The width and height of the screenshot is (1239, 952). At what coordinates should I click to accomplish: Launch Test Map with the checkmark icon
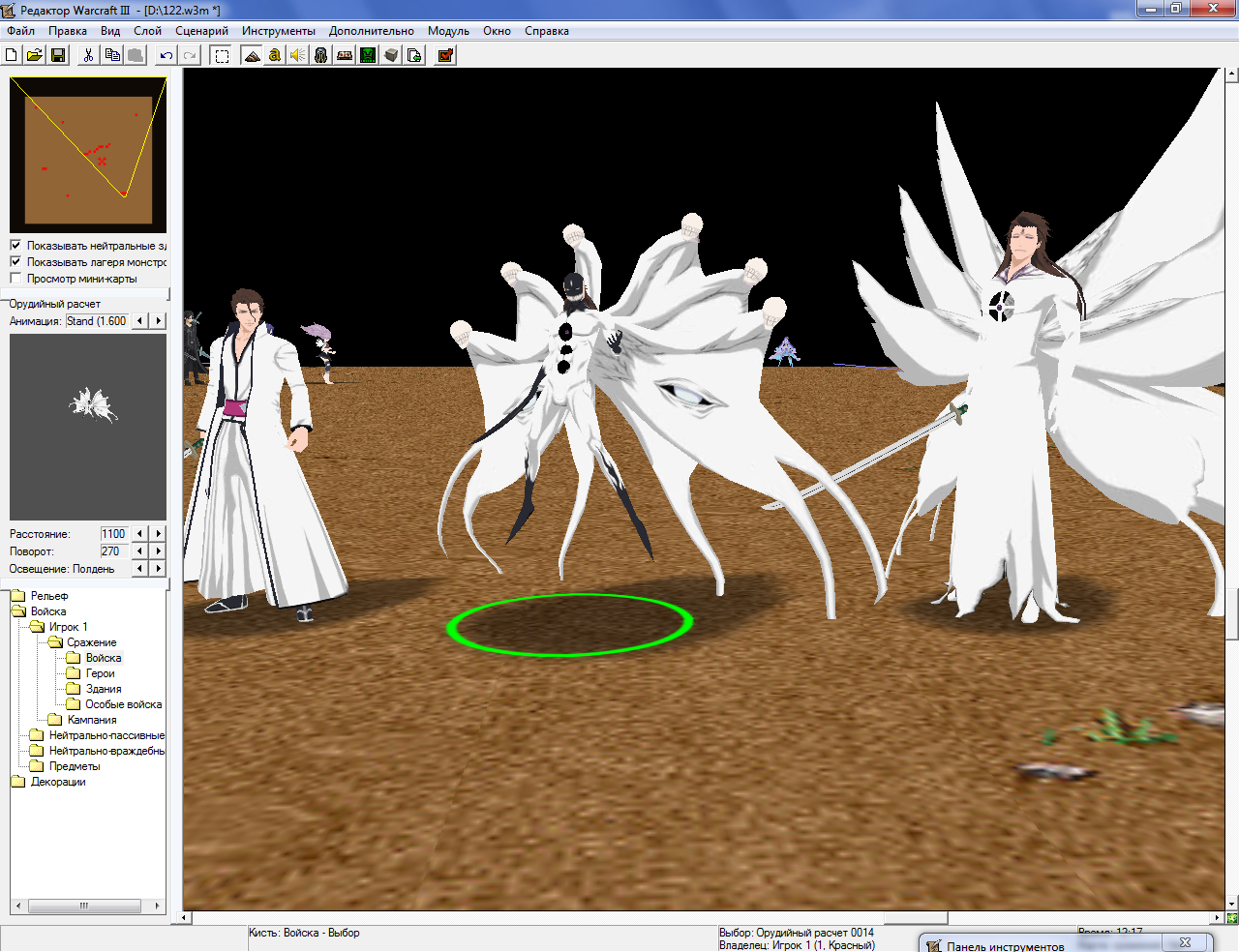coord(445,55)
